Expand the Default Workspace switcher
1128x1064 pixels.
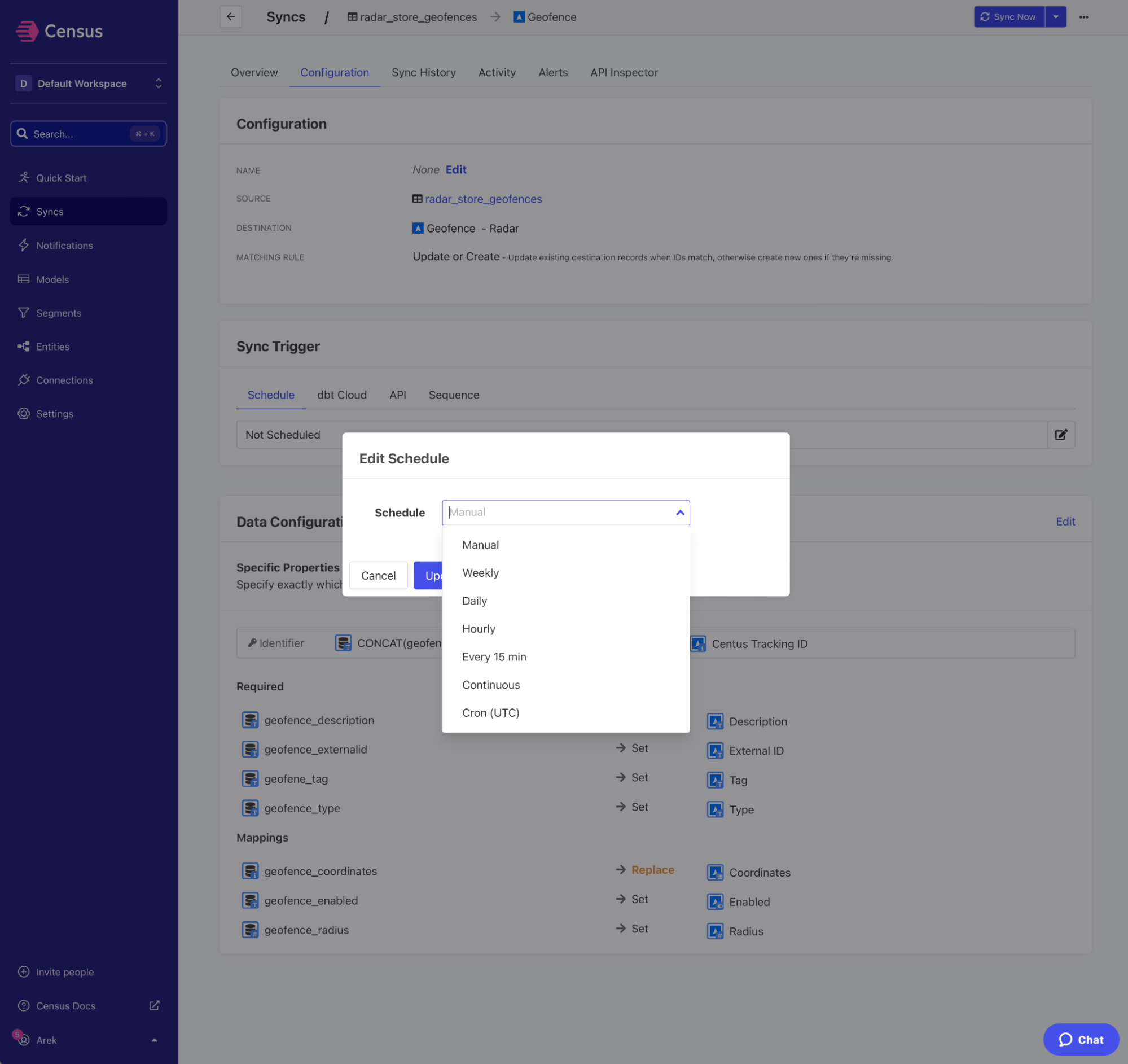[x=159, y=83]
